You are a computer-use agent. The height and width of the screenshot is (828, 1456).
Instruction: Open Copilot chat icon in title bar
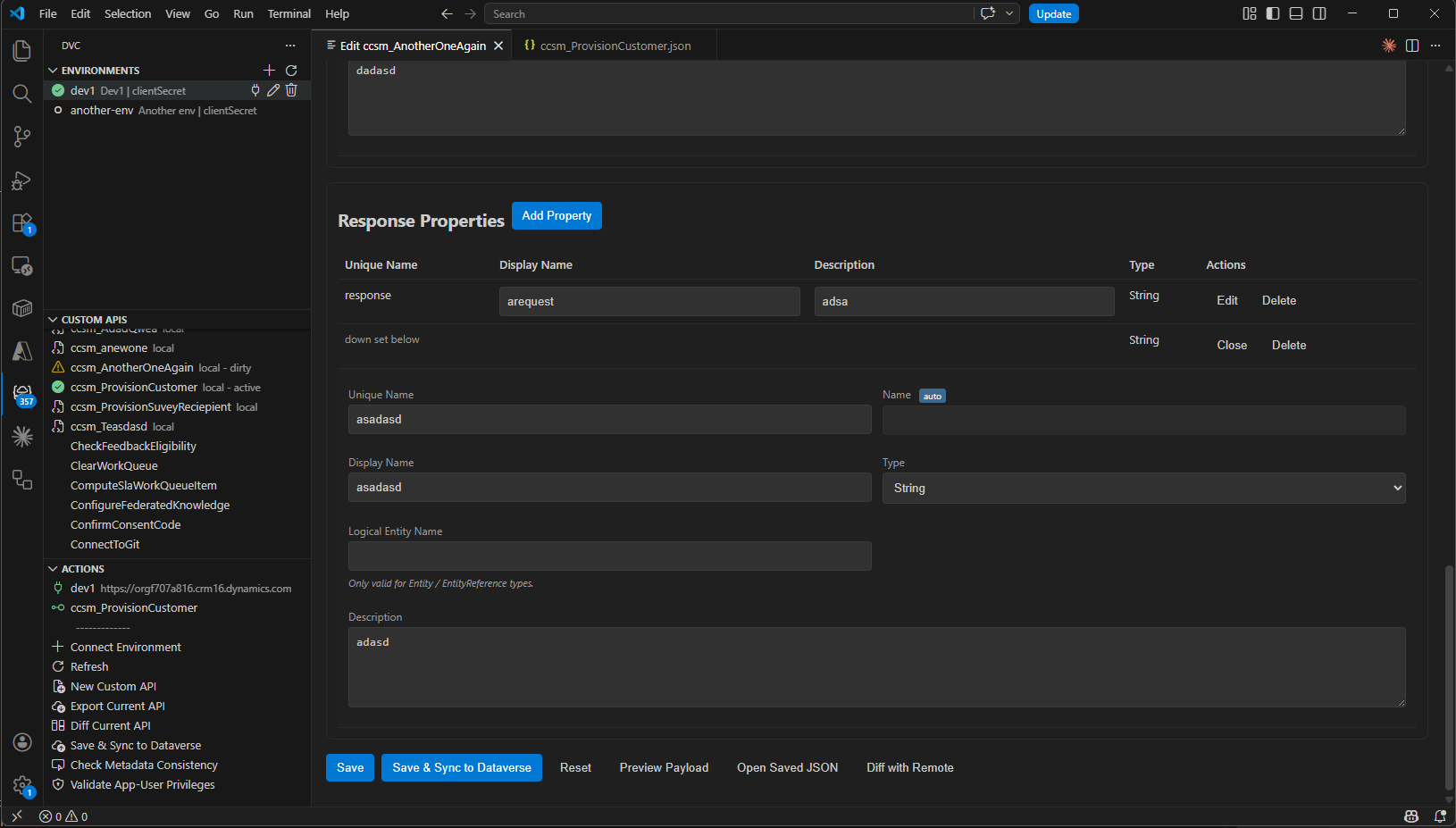pos(987,13)
